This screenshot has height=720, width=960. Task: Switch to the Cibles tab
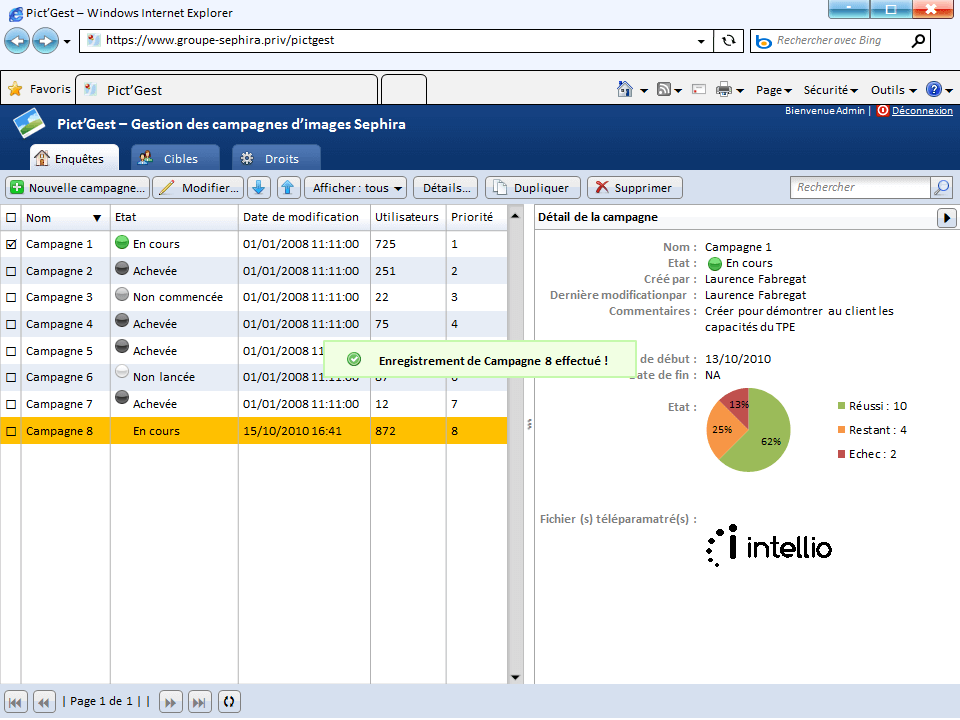(x=175, y=158)
